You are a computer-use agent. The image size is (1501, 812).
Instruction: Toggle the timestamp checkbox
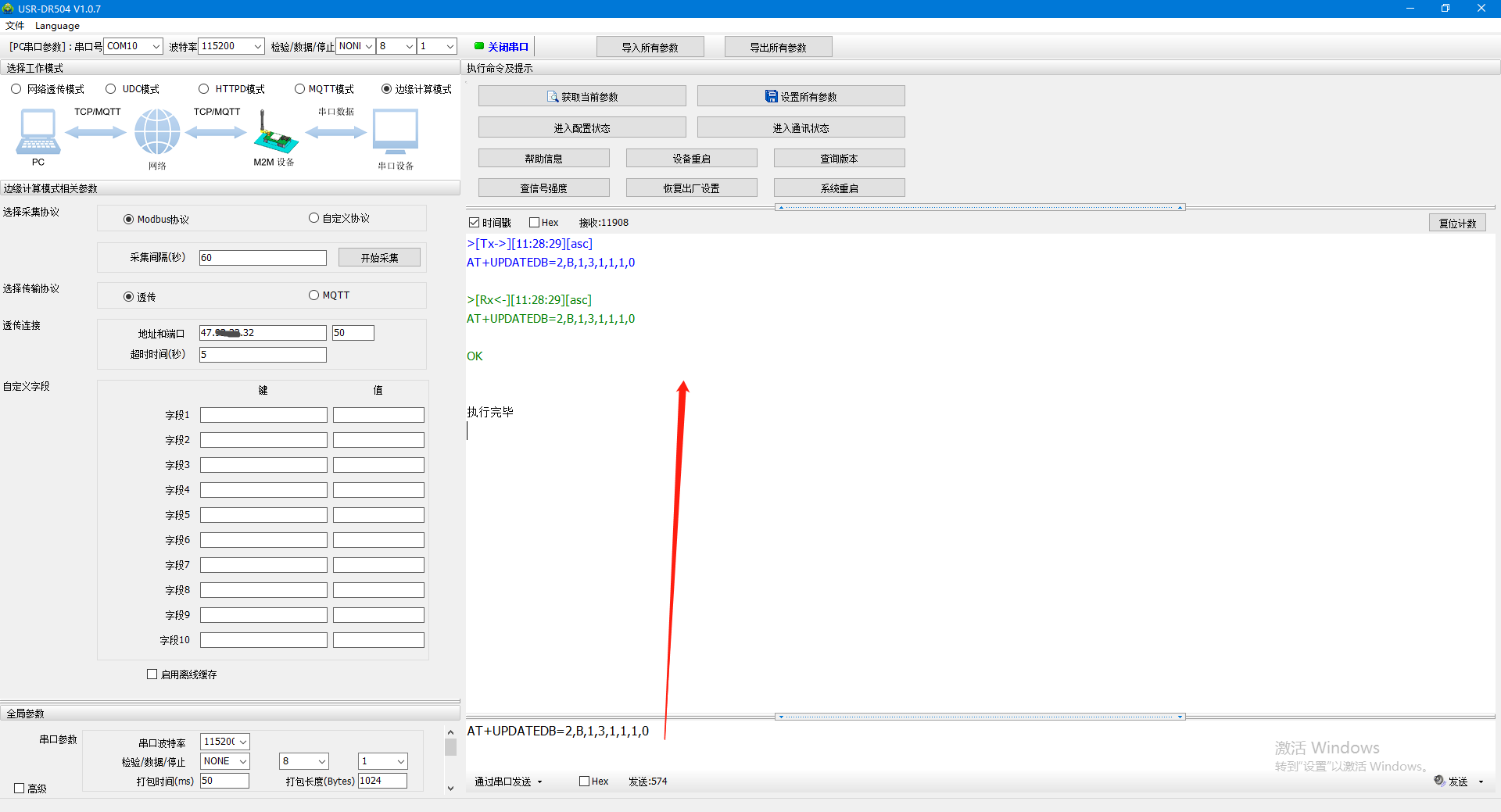coord(474,223)
